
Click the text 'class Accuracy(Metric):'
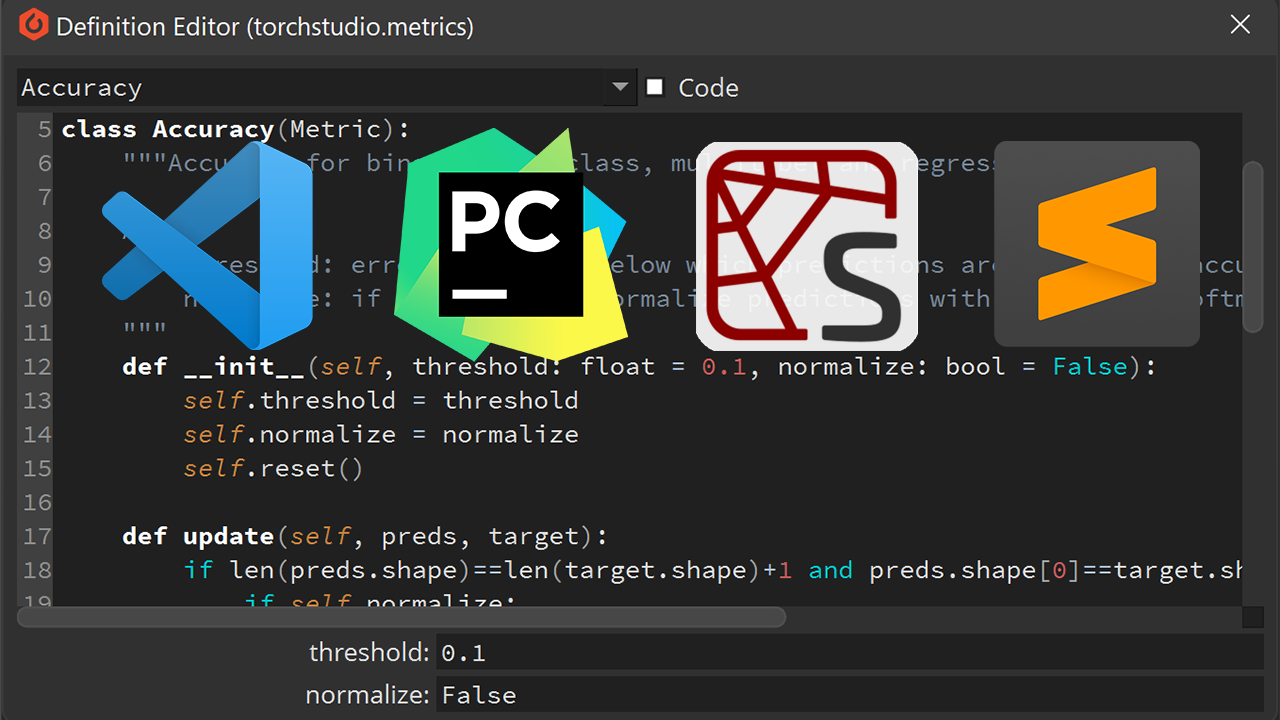236,129
